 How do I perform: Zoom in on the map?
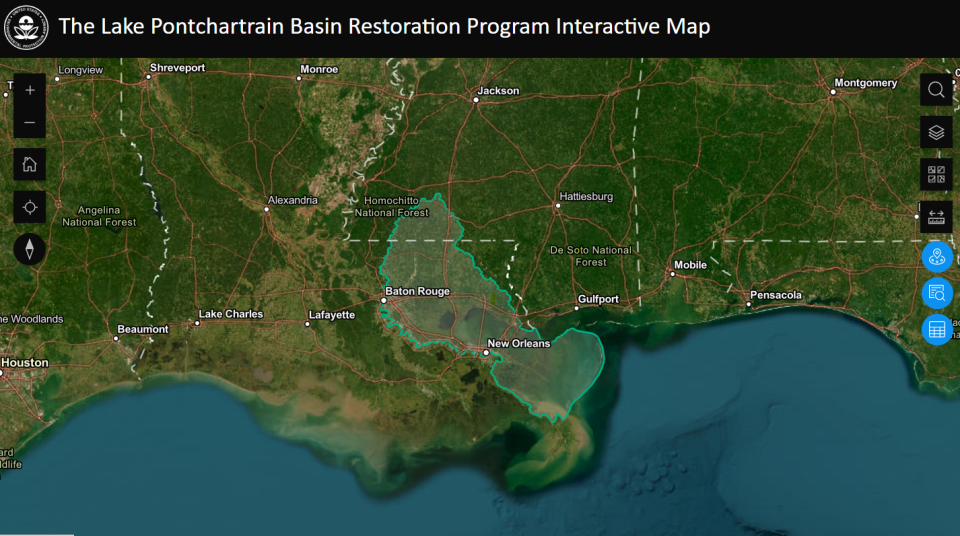click(30, 90)
